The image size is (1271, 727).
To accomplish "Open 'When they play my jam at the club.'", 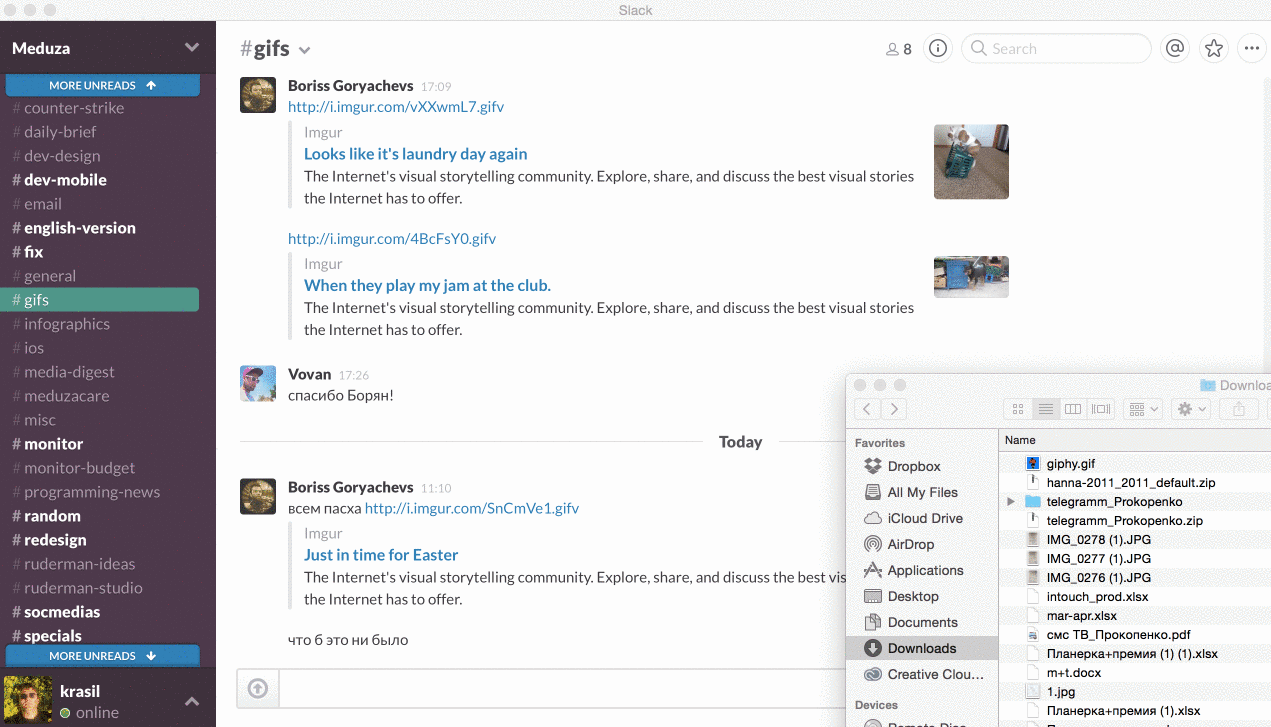I will pos(427,285).
